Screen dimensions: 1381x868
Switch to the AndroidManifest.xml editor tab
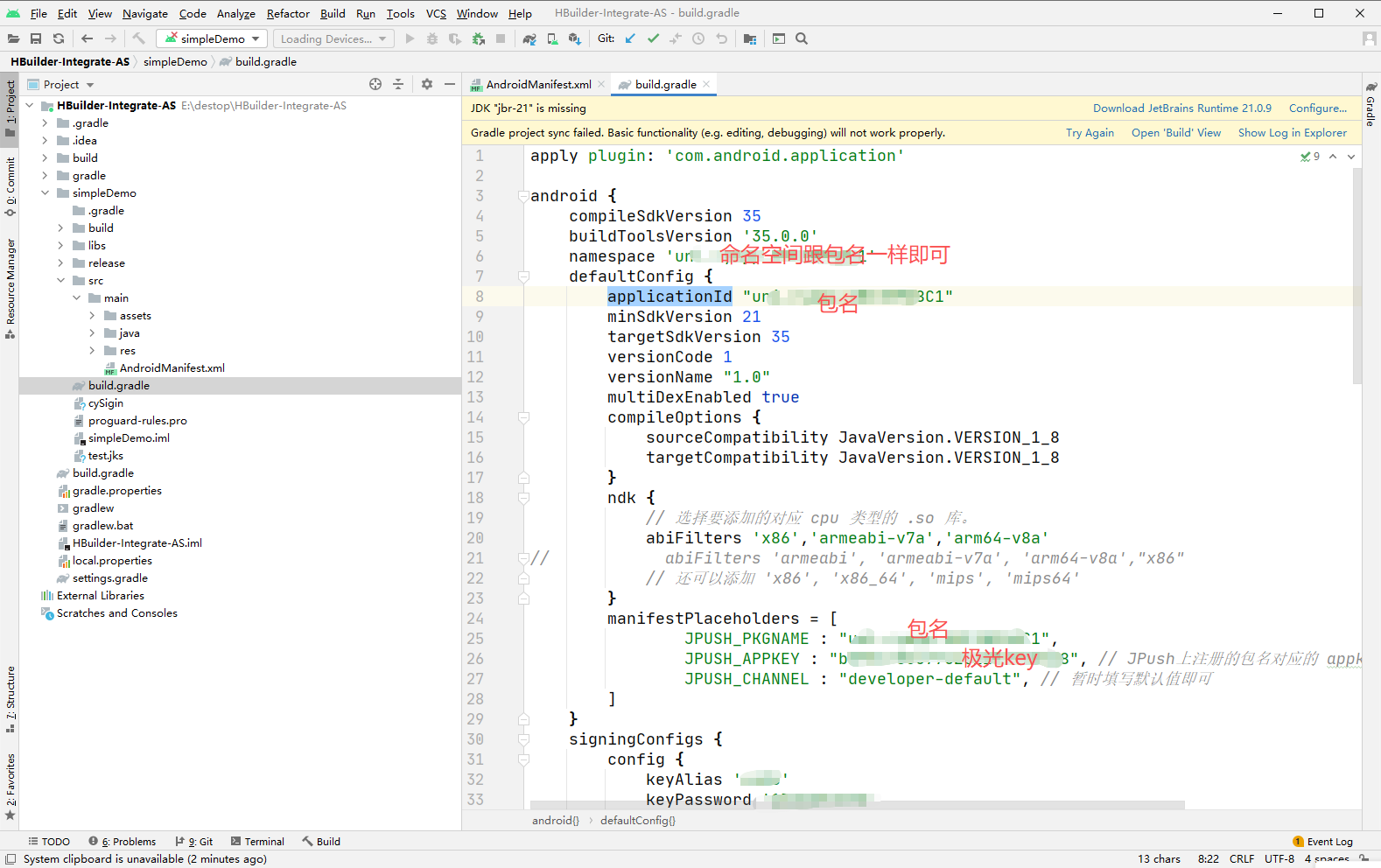537,84
